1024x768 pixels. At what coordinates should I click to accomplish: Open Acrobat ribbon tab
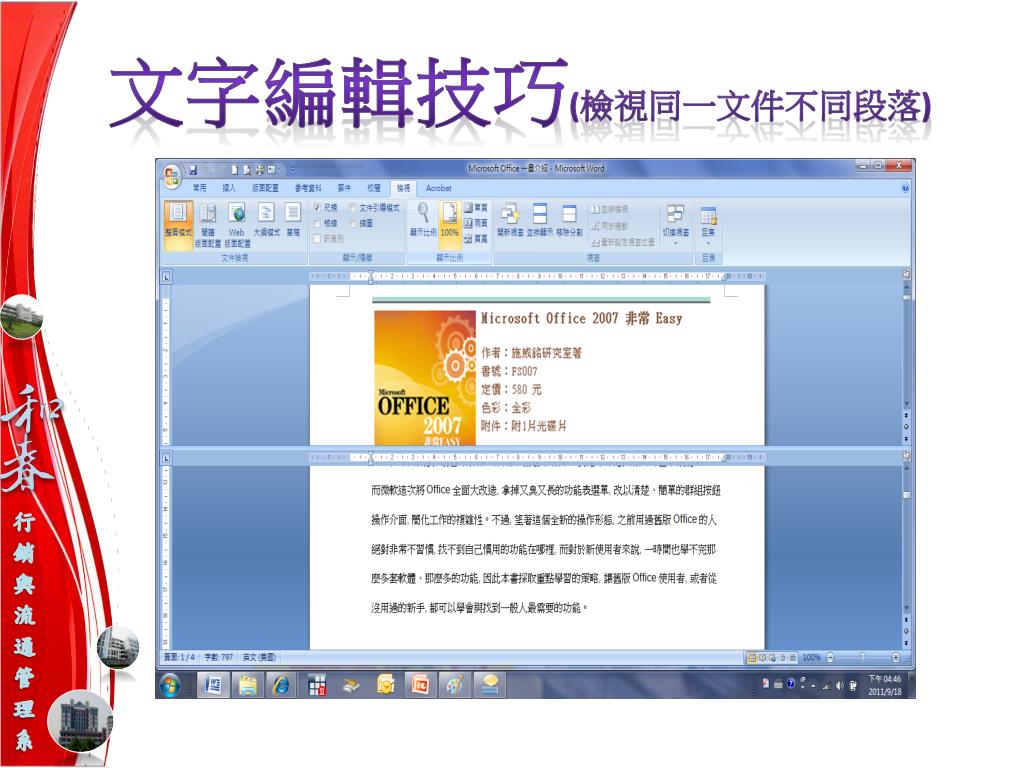click(438, 188)
